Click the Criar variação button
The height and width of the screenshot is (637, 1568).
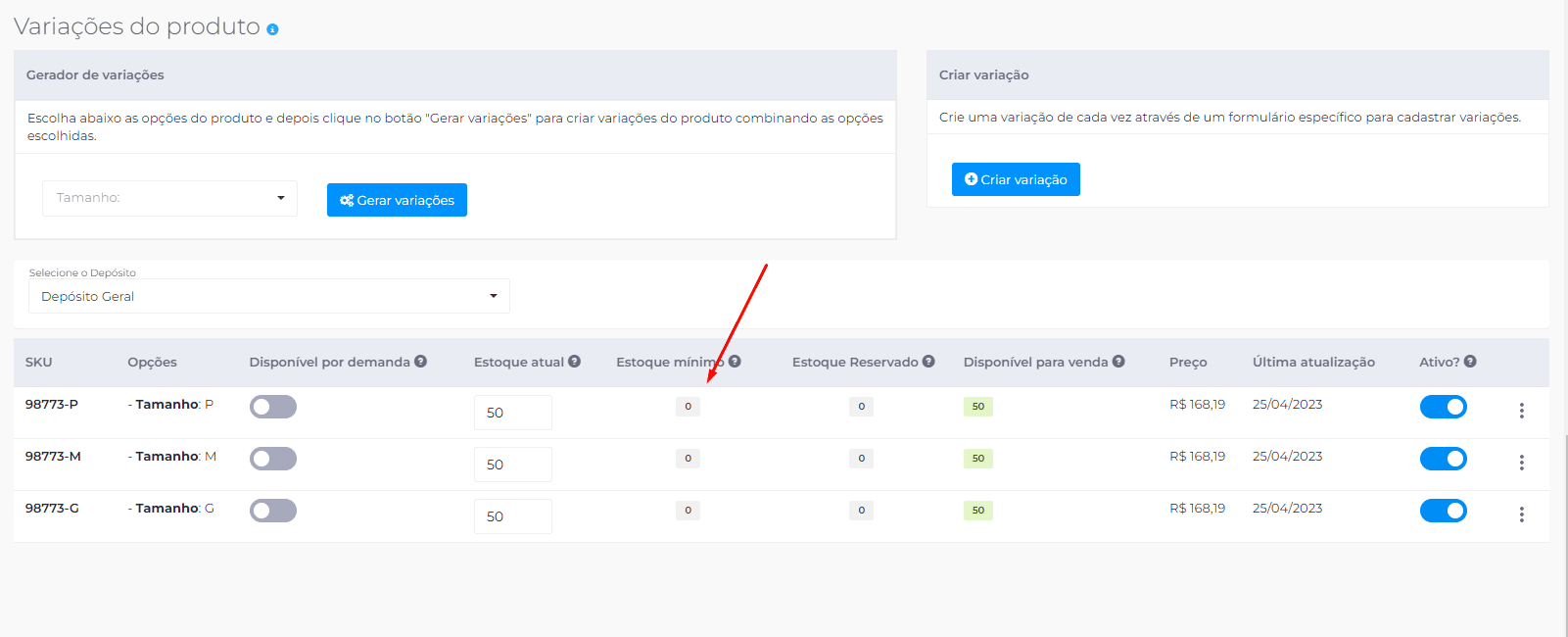coord(1016,179)
